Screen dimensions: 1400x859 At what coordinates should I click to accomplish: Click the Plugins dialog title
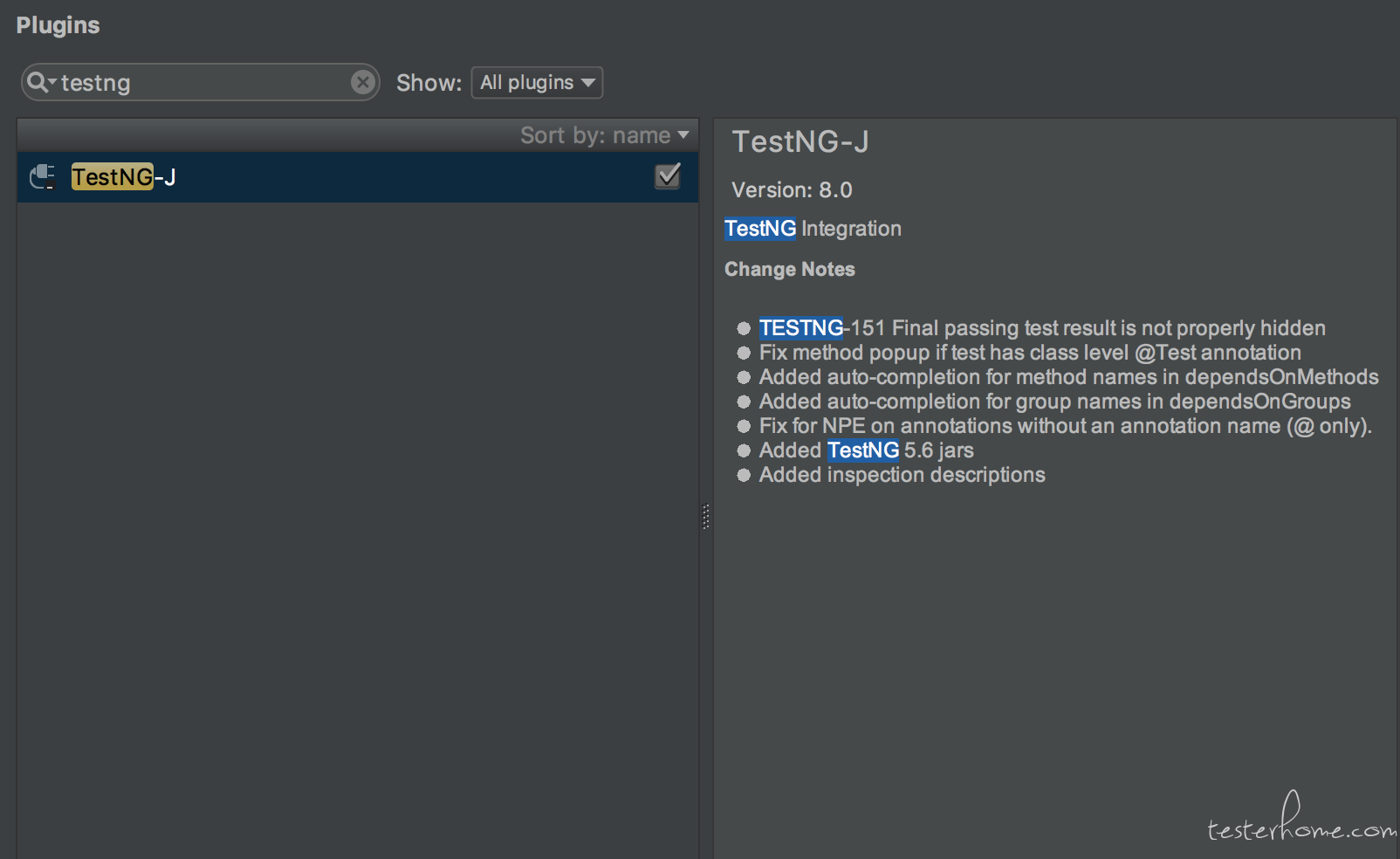pyautogui.click(x=58, y=25)
